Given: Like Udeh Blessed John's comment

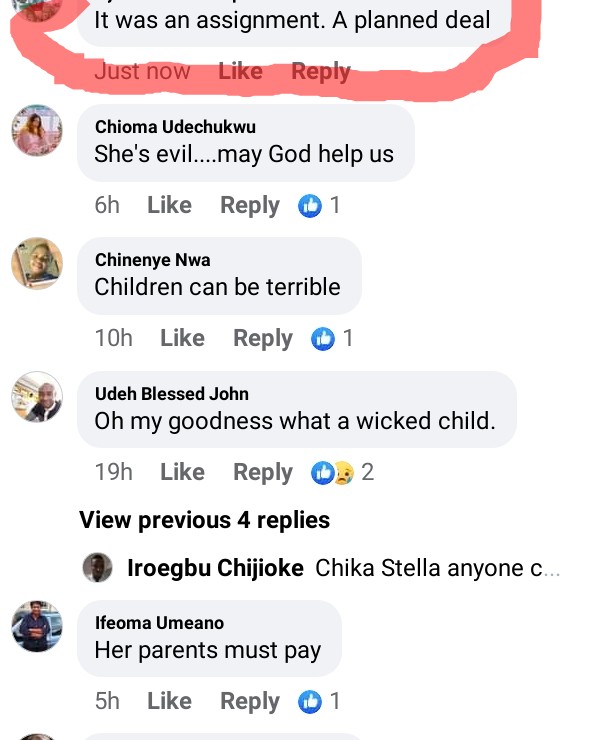Looking at the screenshot, I should (182, 472).
